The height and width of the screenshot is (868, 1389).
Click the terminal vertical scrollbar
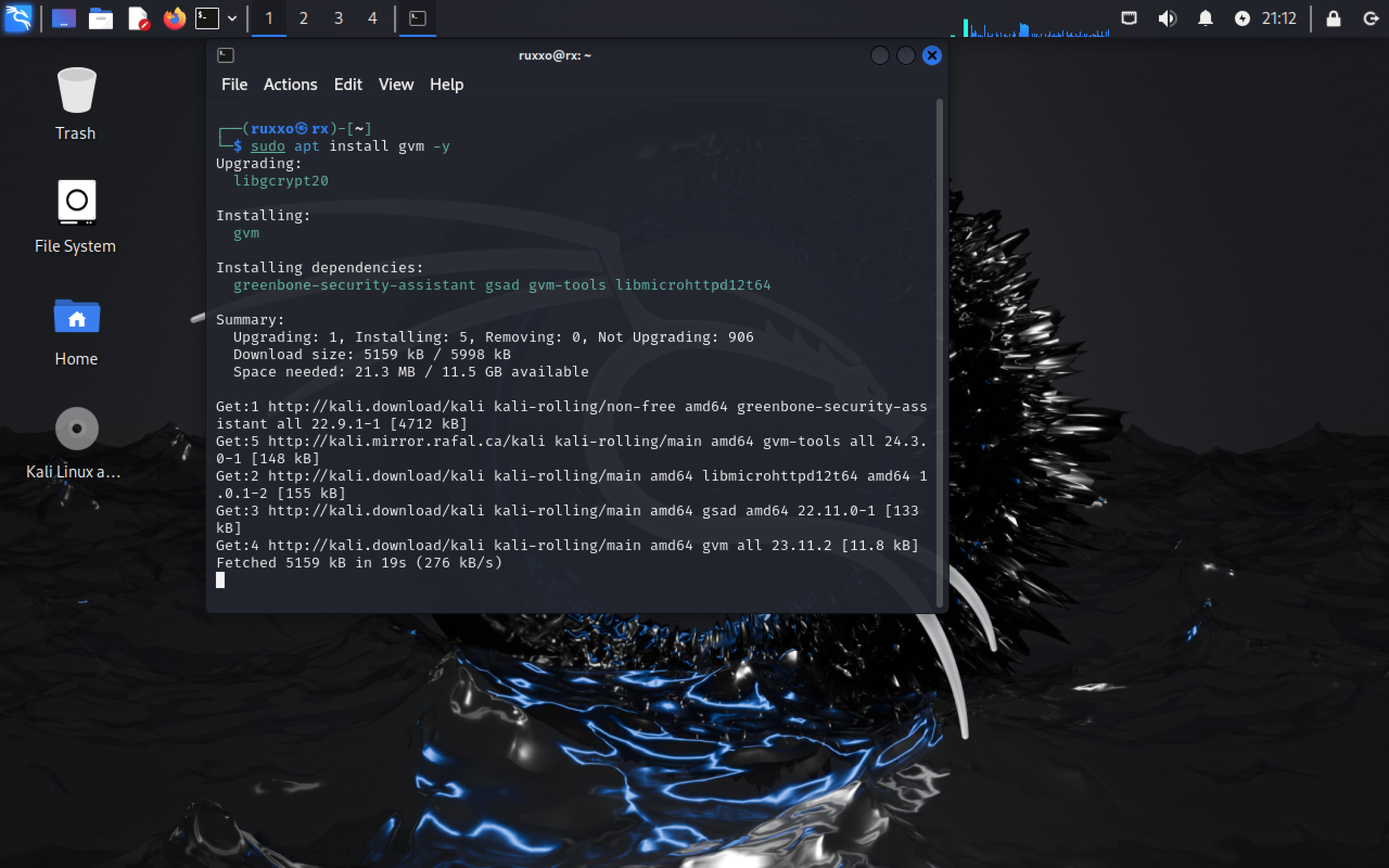pyautogui.click(x=940, y=353)
